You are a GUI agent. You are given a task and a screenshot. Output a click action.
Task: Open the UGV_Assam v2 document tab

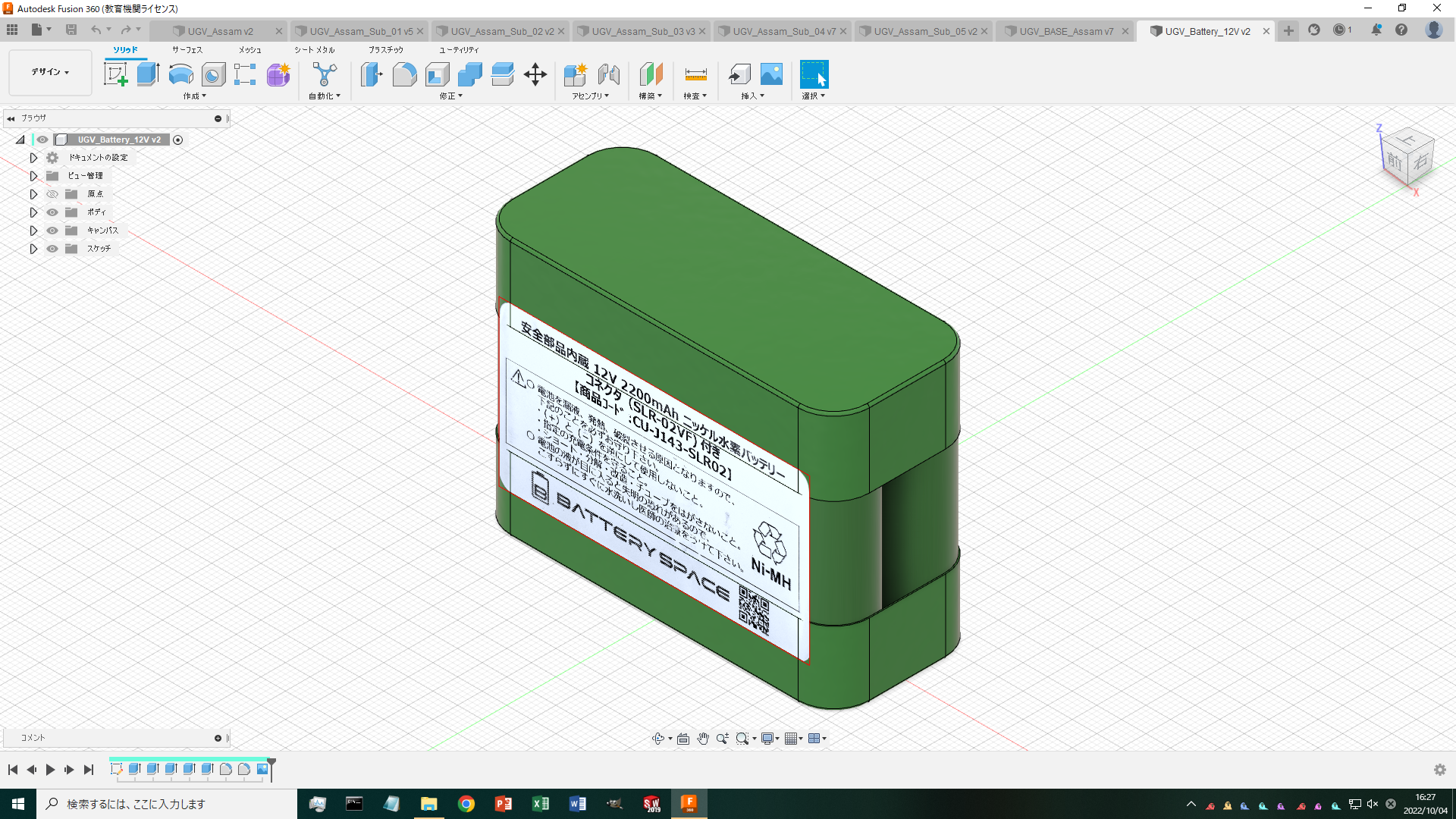(220, 31)
